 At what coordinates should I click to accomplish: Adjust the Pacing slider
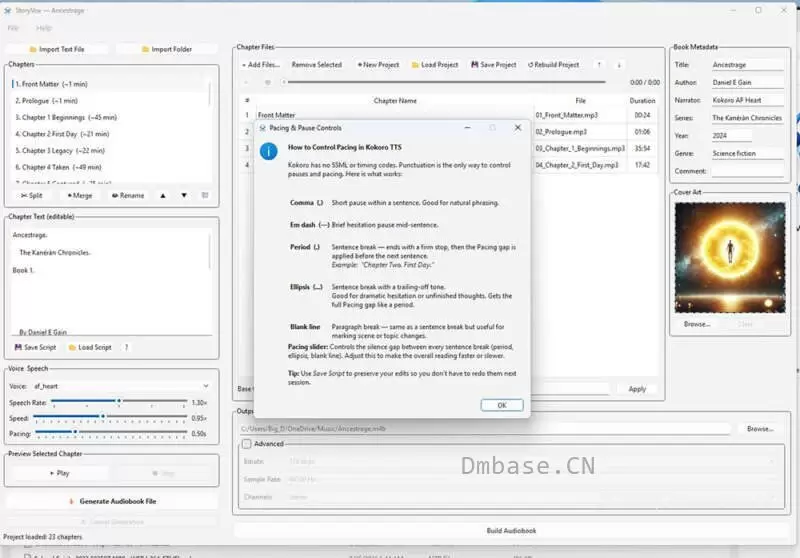pos(110,433)
